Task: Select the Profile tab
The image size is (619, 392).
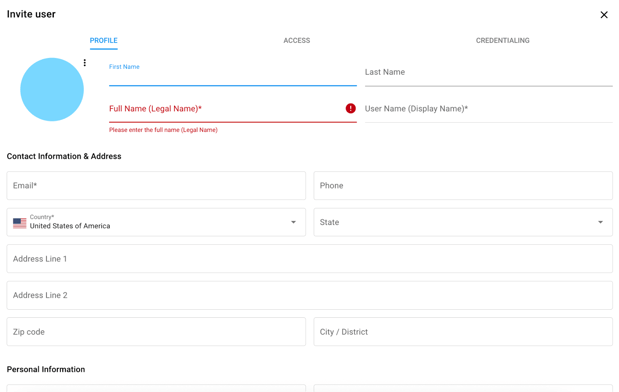Action: pos(103,40)
